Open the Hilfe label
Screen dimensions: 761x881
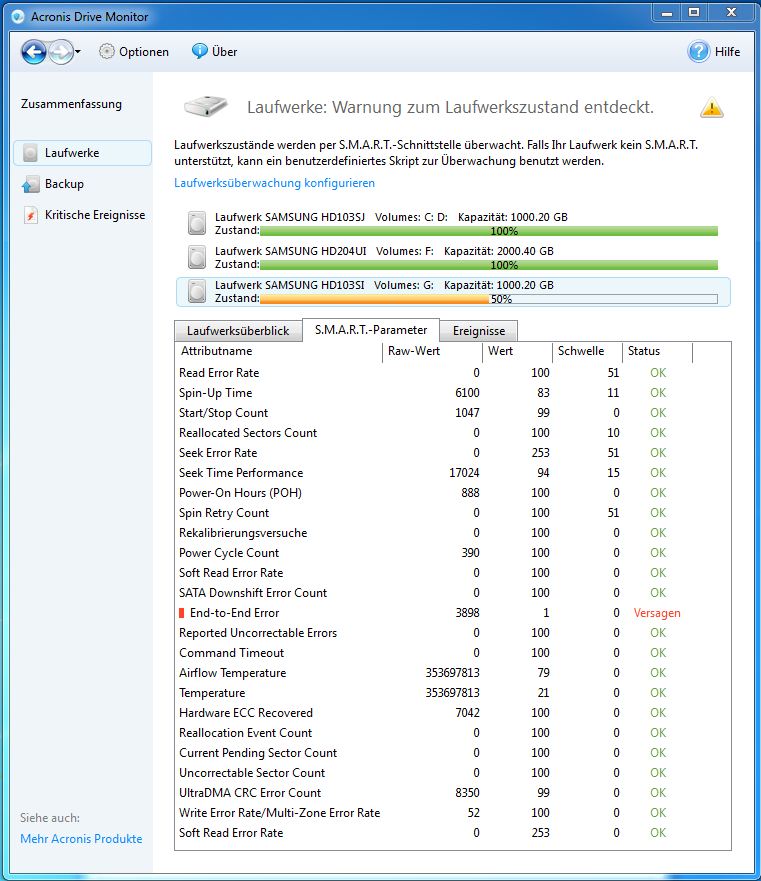(727, 52)
